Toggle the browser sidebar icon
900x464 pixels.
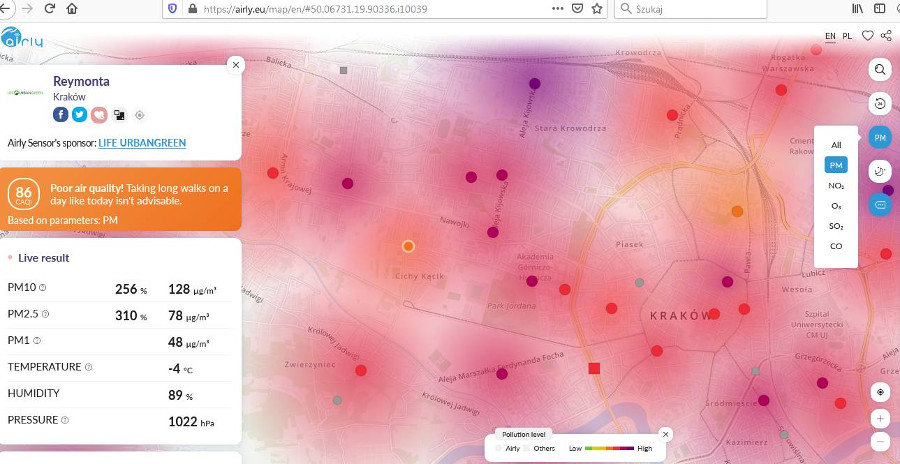point(879,9)
